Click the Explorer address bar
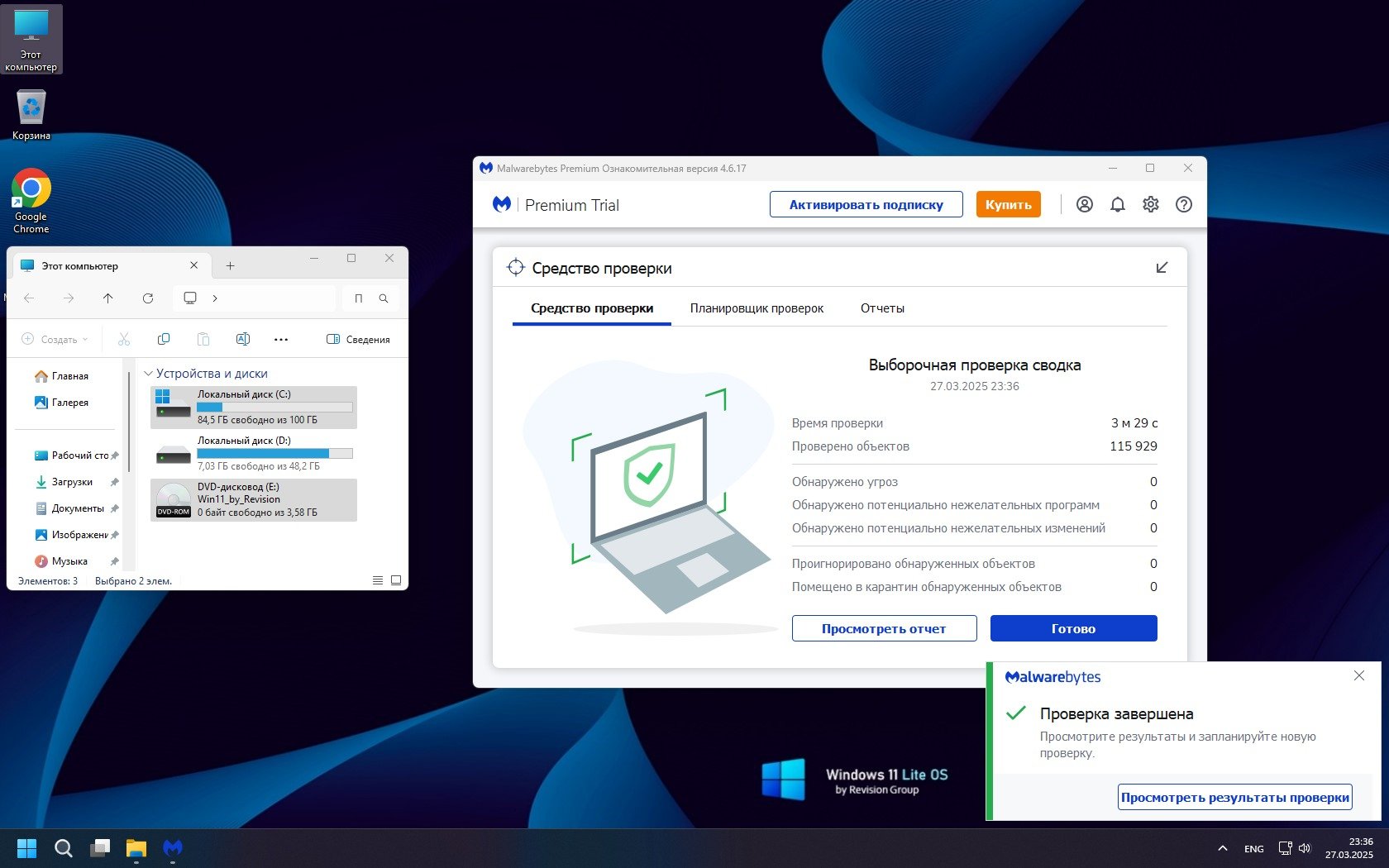This screenshot has height=868, width=1389. pos(255,298)
